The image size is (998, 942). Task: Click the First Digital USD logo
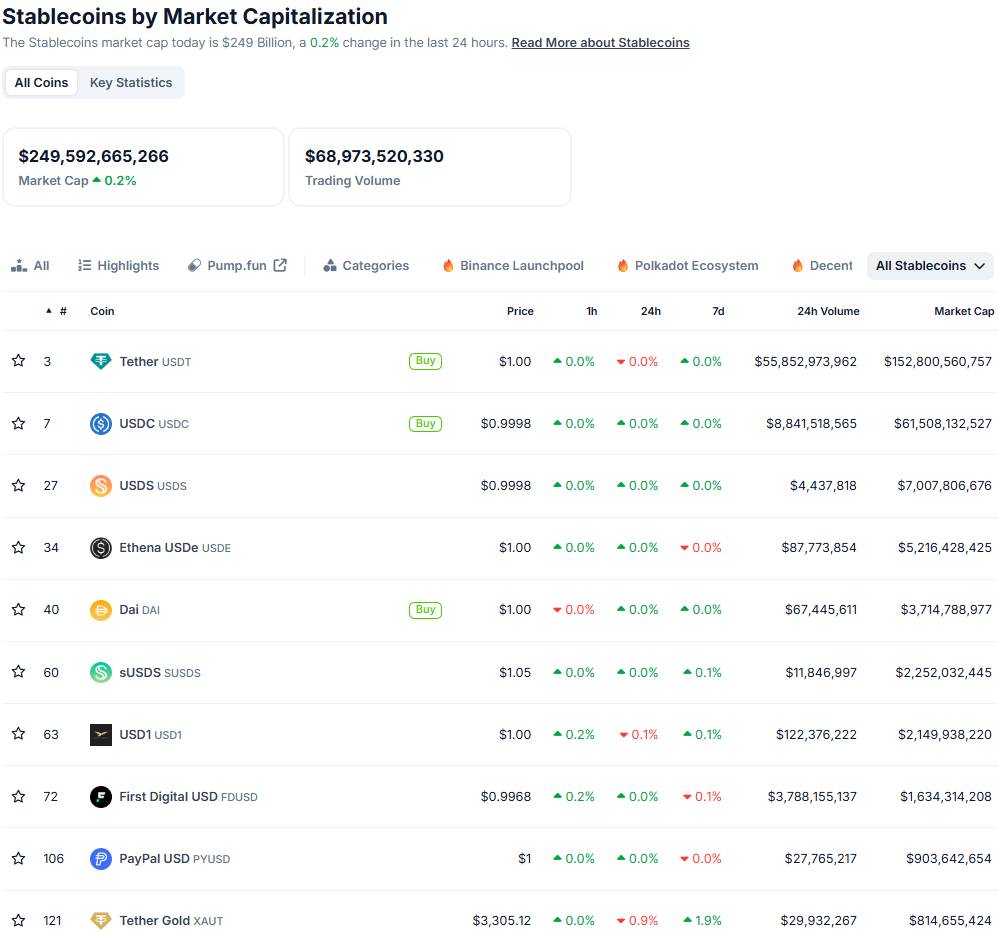click(x=101, y=796)
